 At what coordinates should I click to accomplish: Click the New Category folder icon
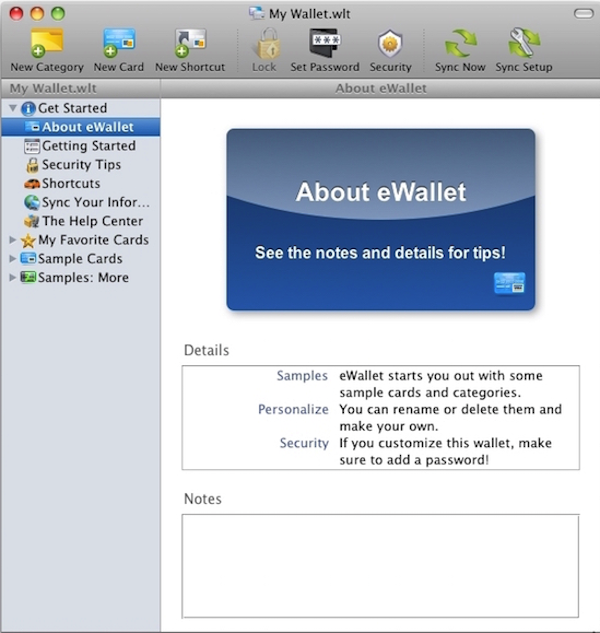pos(47,42)
